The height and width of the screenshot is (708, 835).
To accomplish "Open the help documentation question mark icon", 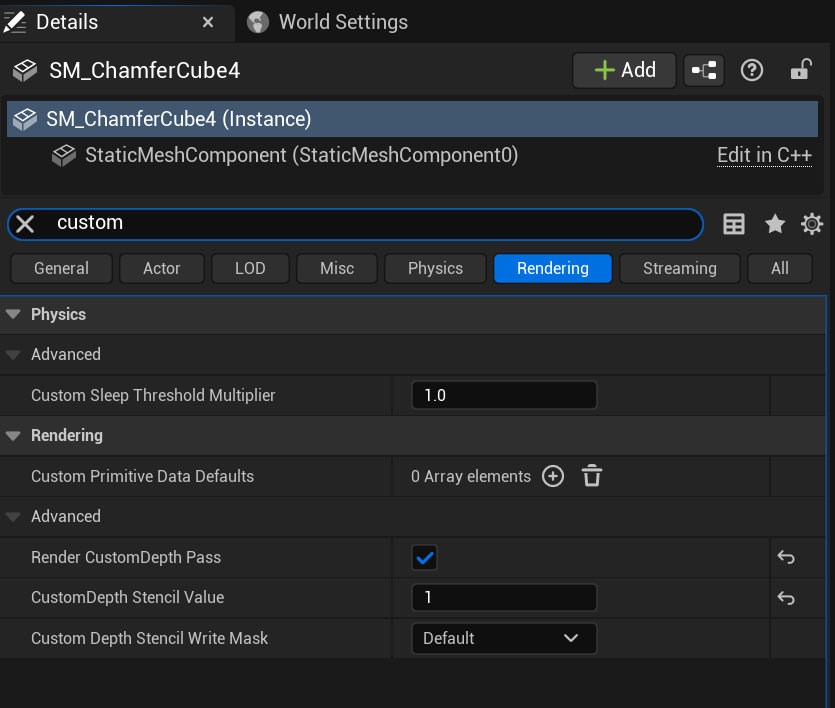I will 752,70.
